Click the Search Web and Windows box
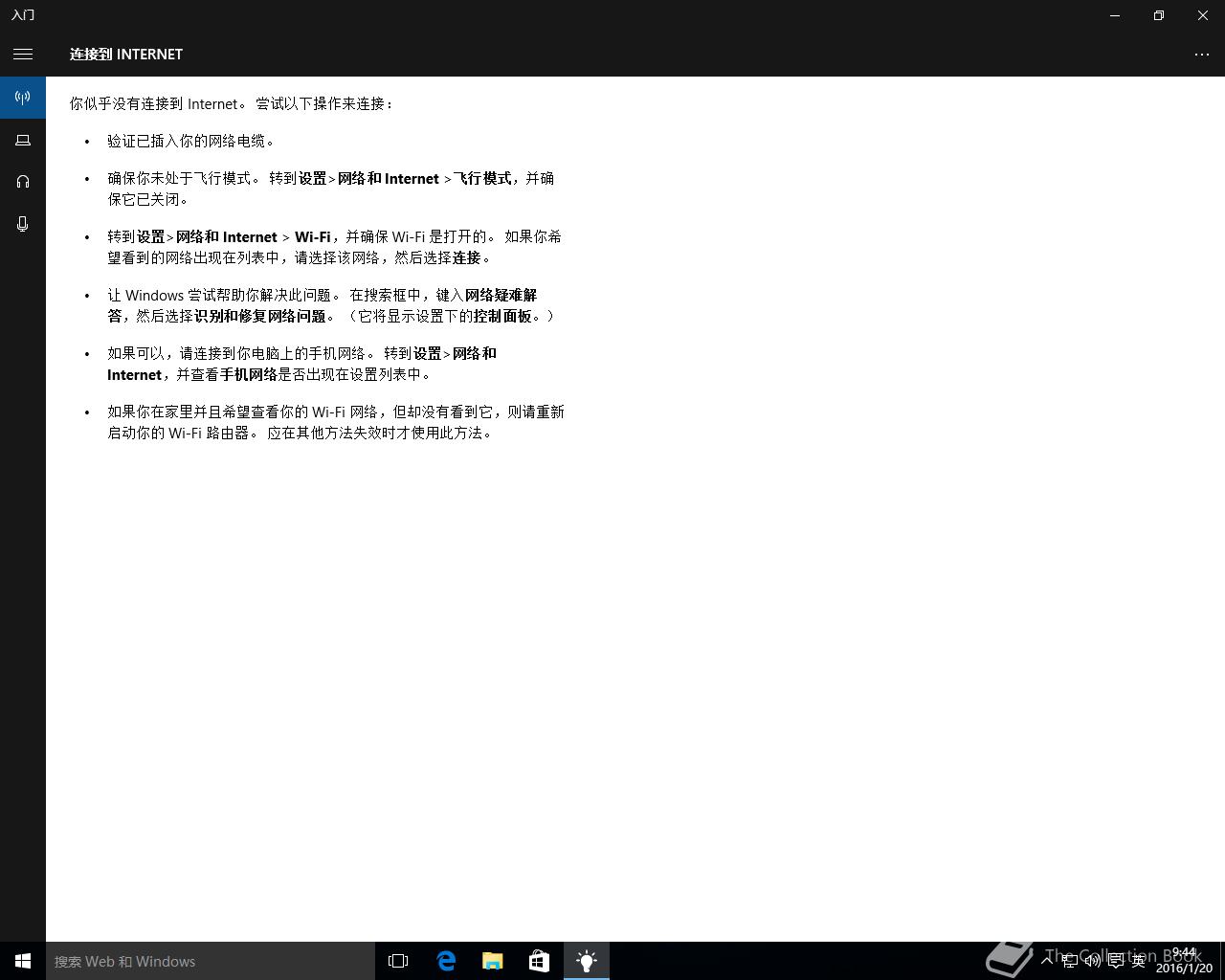Viewport: 1225px width, 980px height. pyautogui.click(x=211, y=961)
